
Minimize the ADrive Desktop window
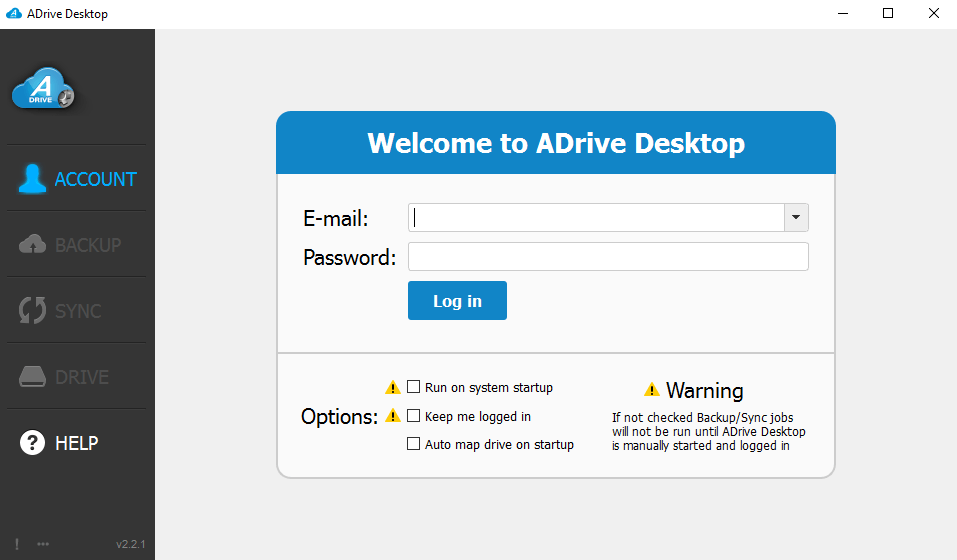[x=843, y=13]
